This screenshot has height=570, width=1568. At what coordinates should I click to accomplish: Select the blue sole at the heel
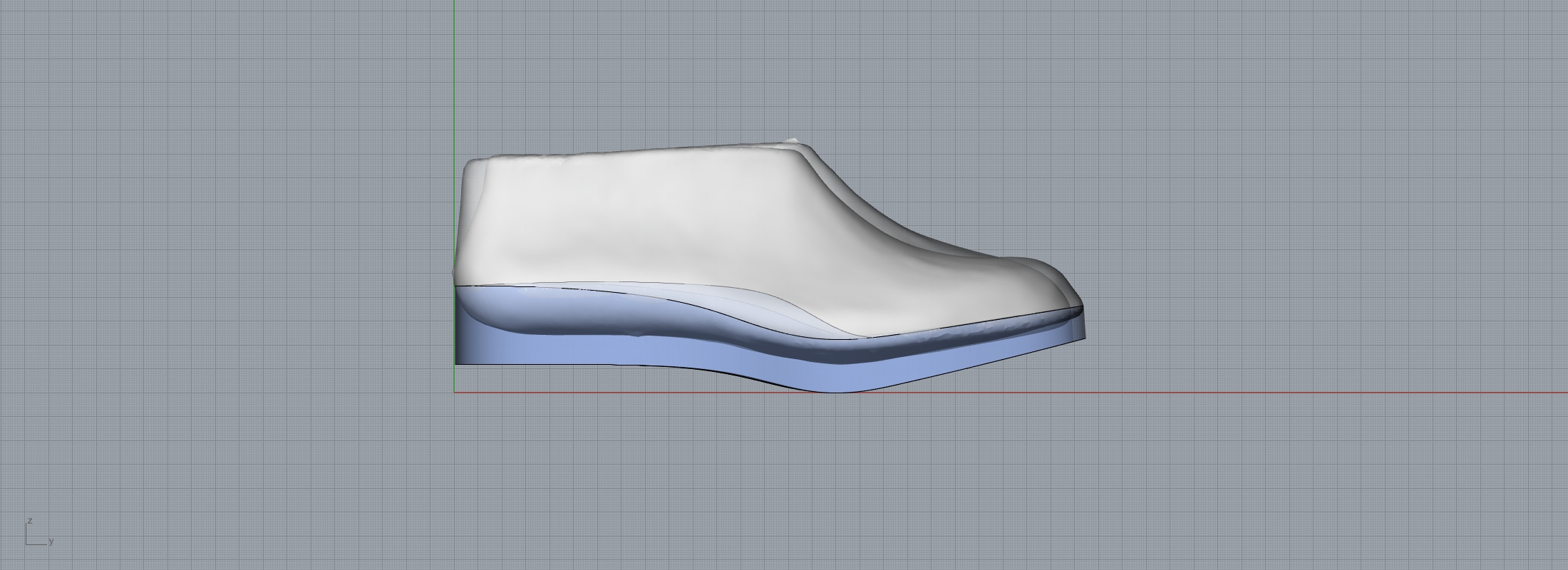(499, 348)
